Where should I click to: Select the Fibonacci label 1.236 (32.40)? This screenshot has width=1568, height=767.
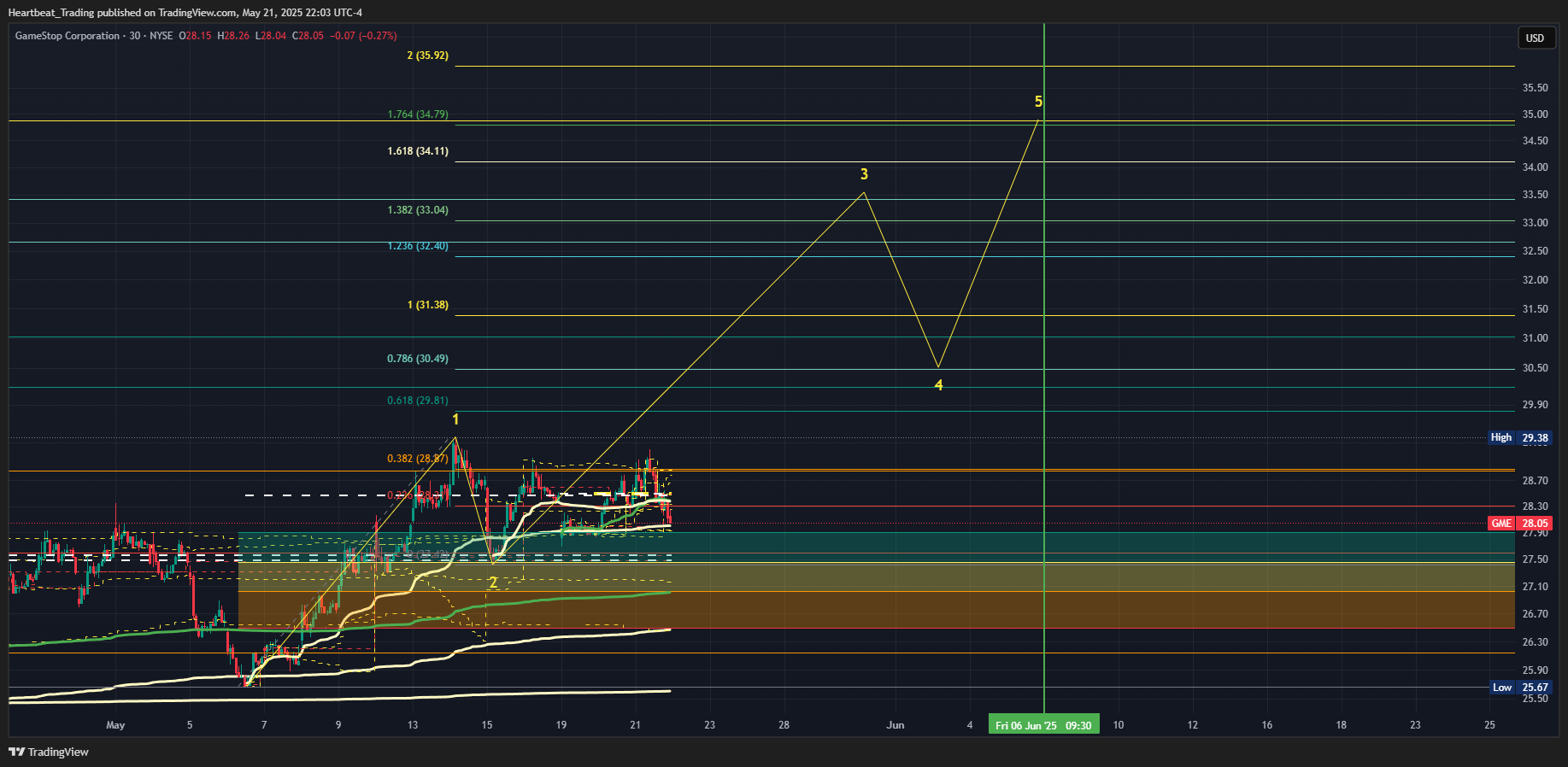tap(418, 246)
